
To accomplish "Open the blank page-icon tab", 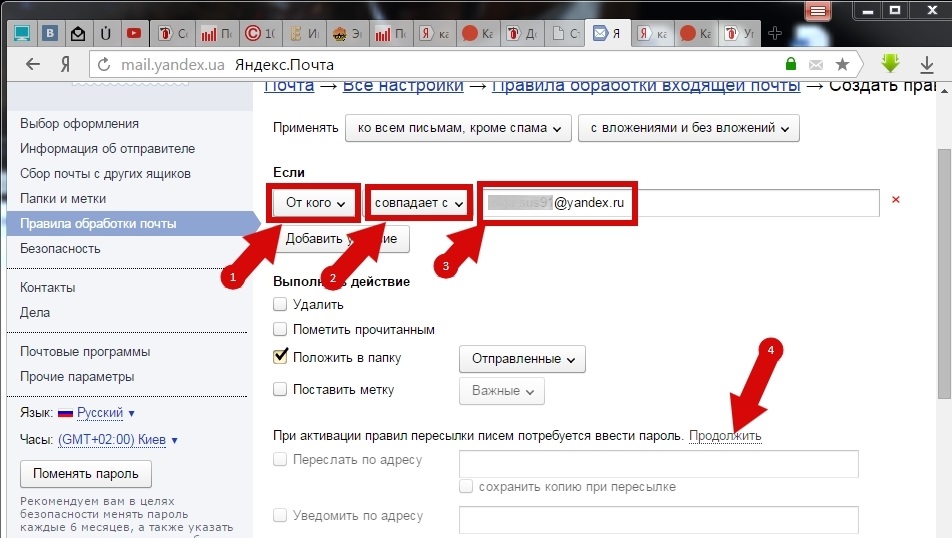I will point(565,33).
